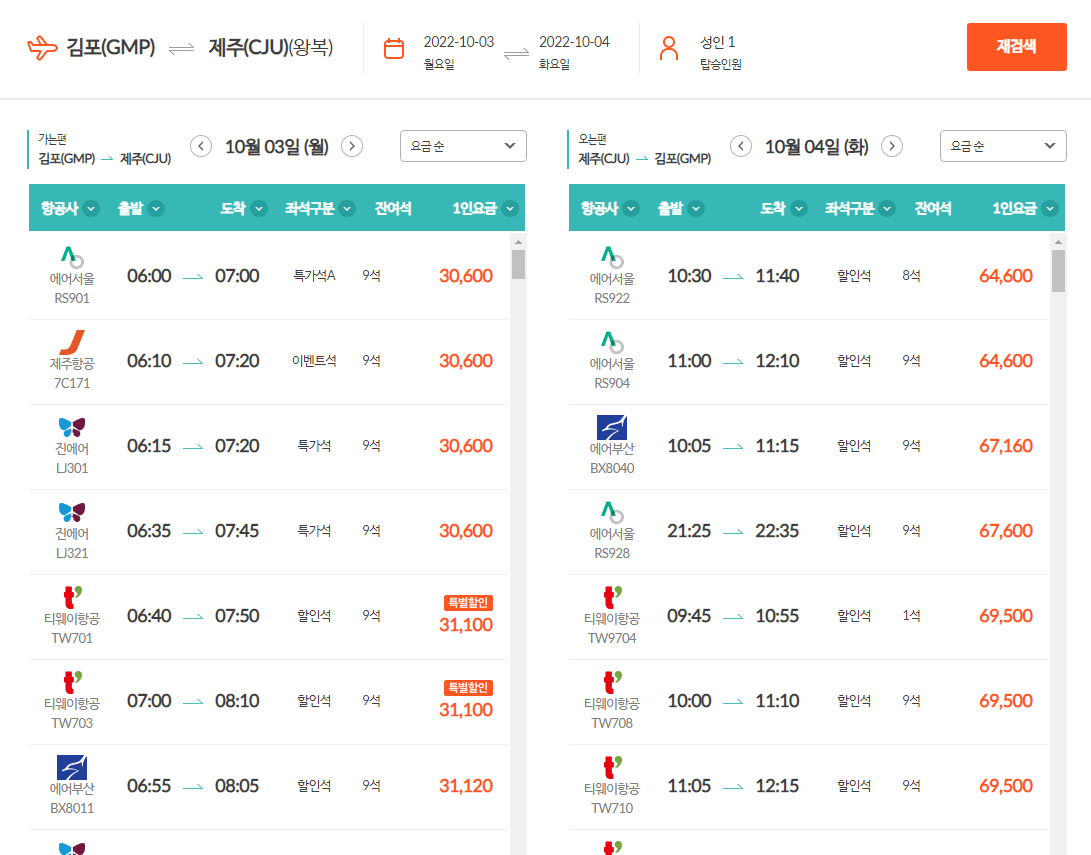Select the 67,160 fare for BX8040
The height and width of the screenshot is (855, 1091).
point(1005,445)
